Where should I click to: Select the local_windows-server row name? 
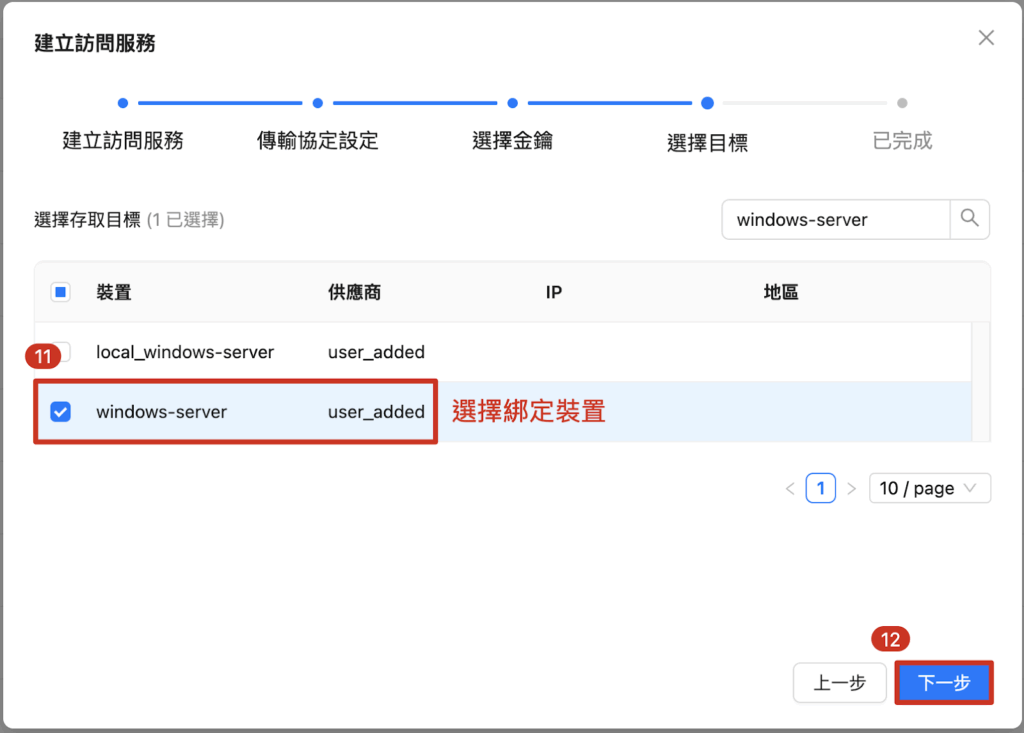pos(185,352)
